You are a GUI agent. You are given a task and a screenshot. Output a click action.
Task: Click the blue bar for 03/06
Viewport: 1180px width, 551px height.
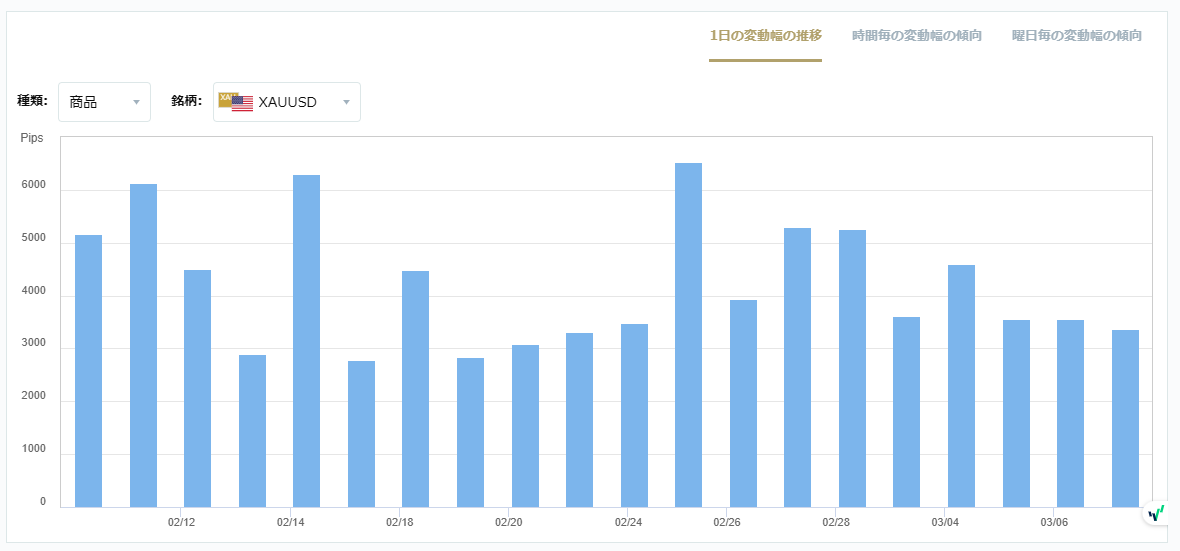click(x=1070, y=414)
